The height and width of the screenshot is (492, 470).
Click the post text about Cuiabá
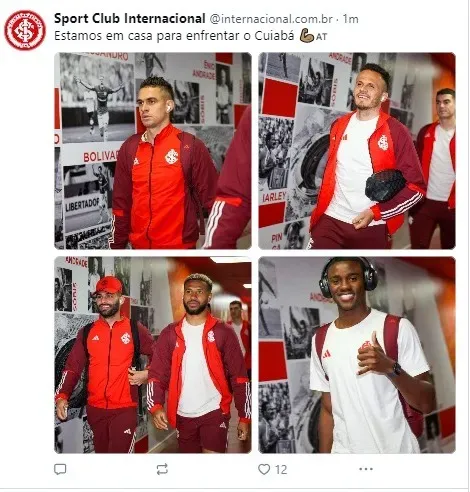pos(174,36)
